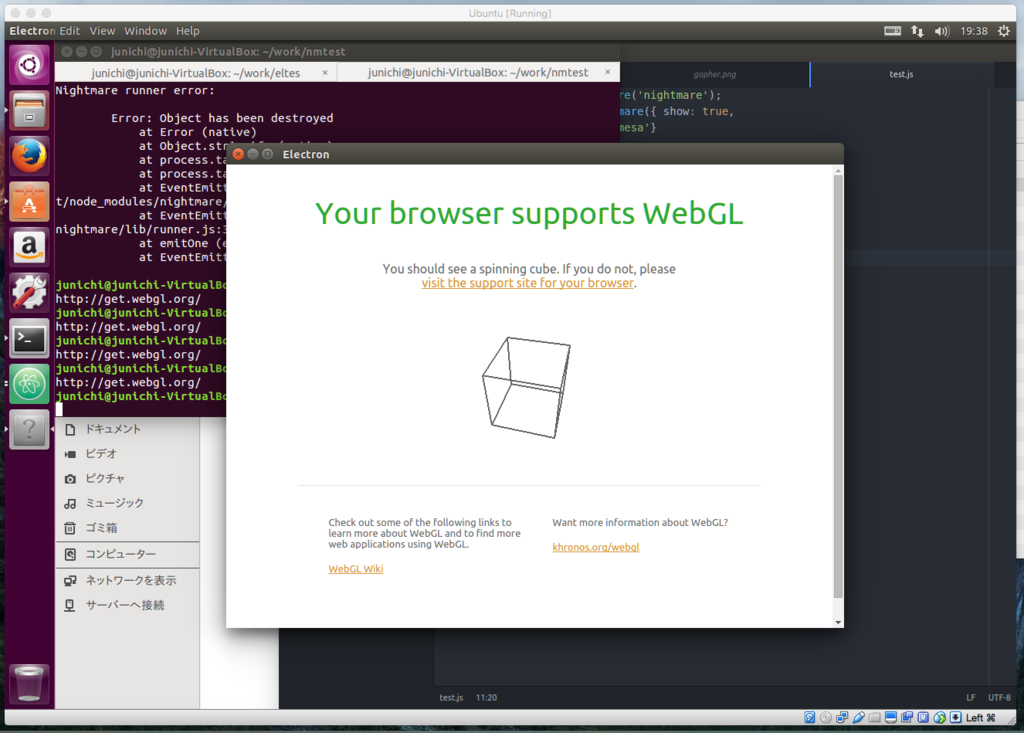Click the Your browser supports WebGL heading

click(529, 214)
